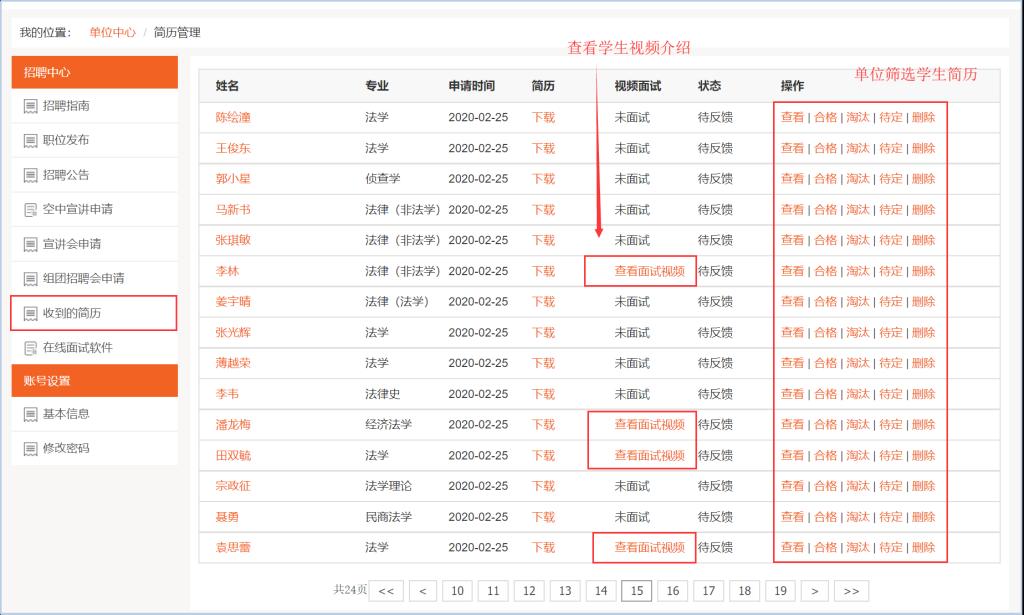Mark 王俊东 as 合格
Image resolution: width=1024 pixels, height=615 pixels.
coord(825,148)
